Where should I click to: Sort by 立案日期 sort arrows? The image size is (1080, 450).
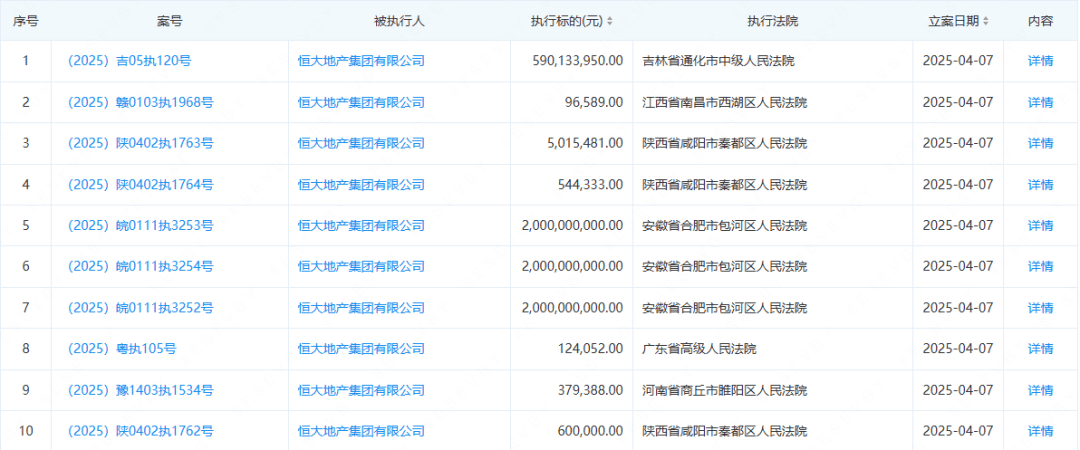[986, 21]
